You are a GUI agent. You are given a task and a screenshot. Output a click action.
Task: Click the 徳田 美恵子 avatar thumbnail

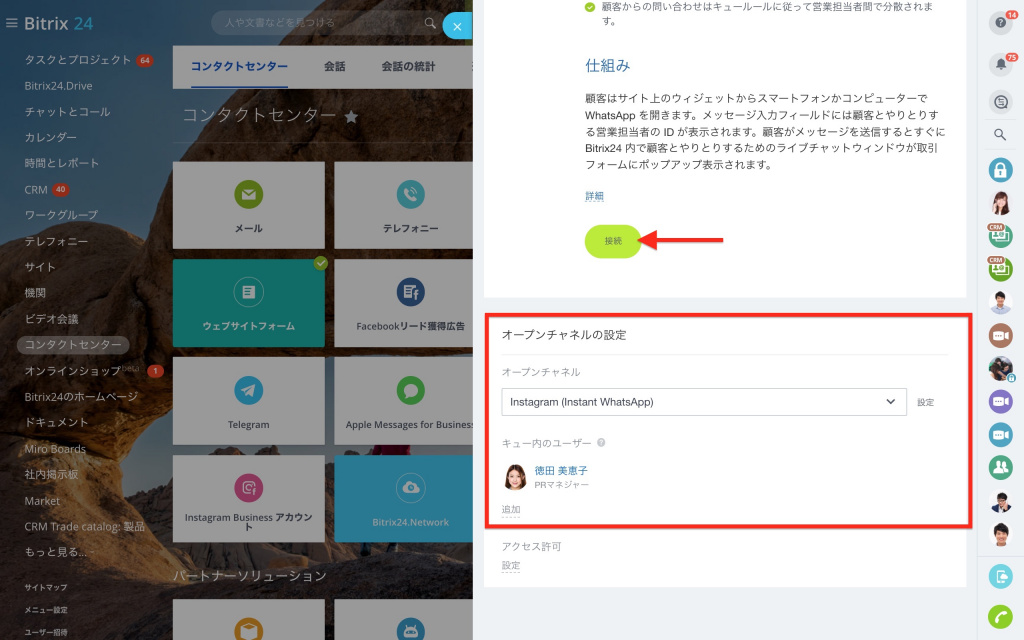515,477
